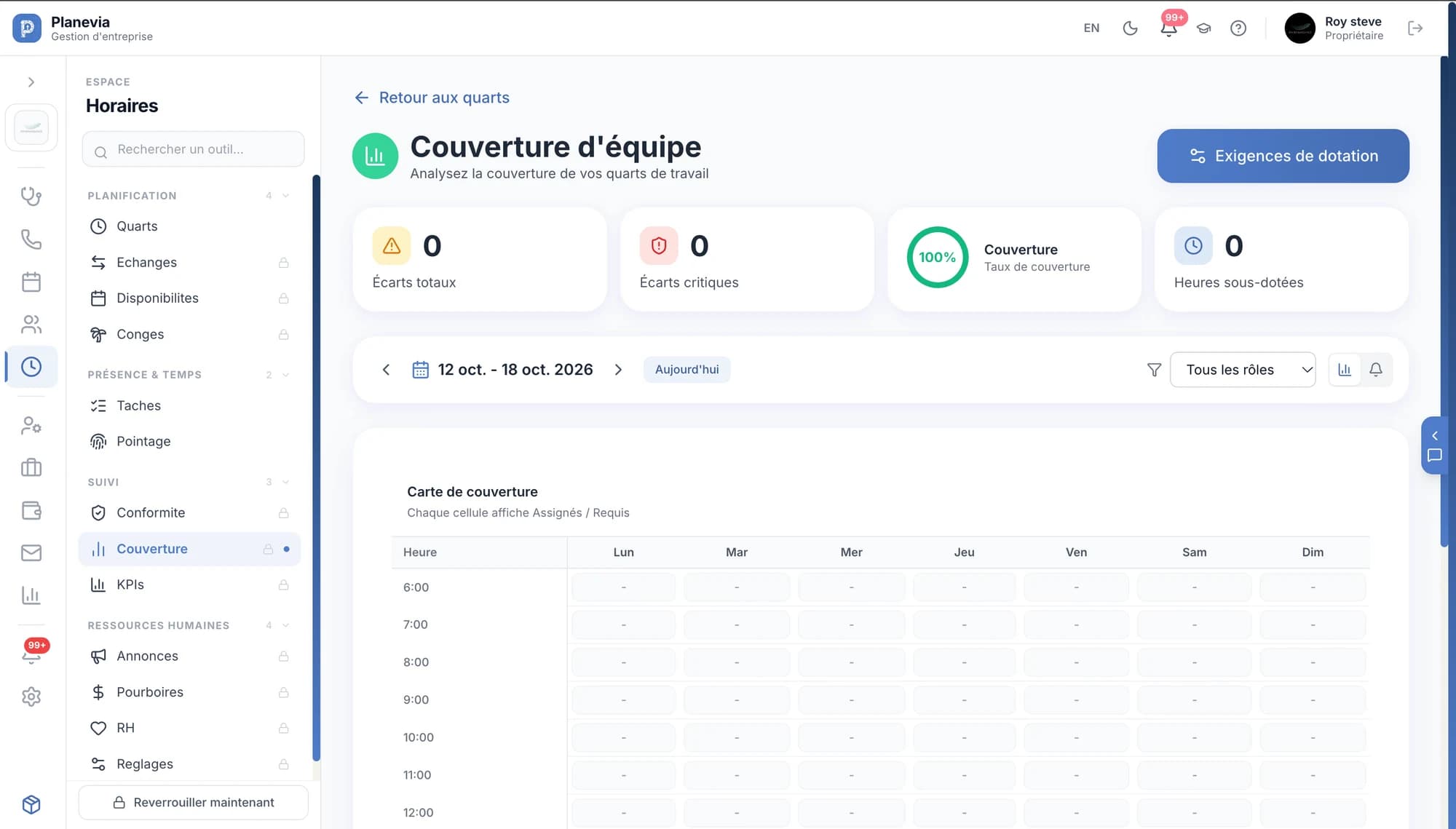
Task: Open Pointage in the sidebar
Action: point(189,441)
